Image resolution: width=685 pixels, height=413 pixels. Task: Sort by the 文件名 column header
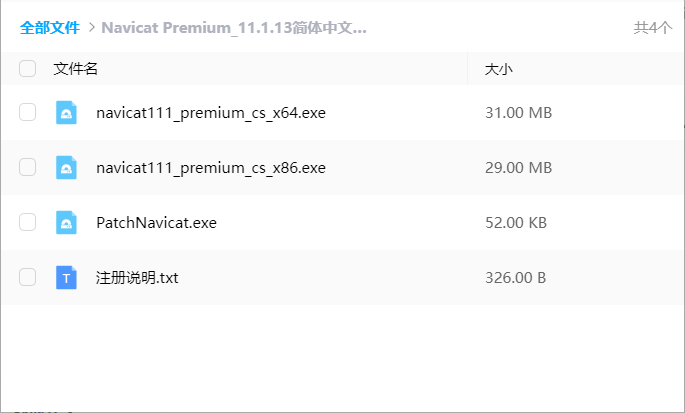click(76, 69)
